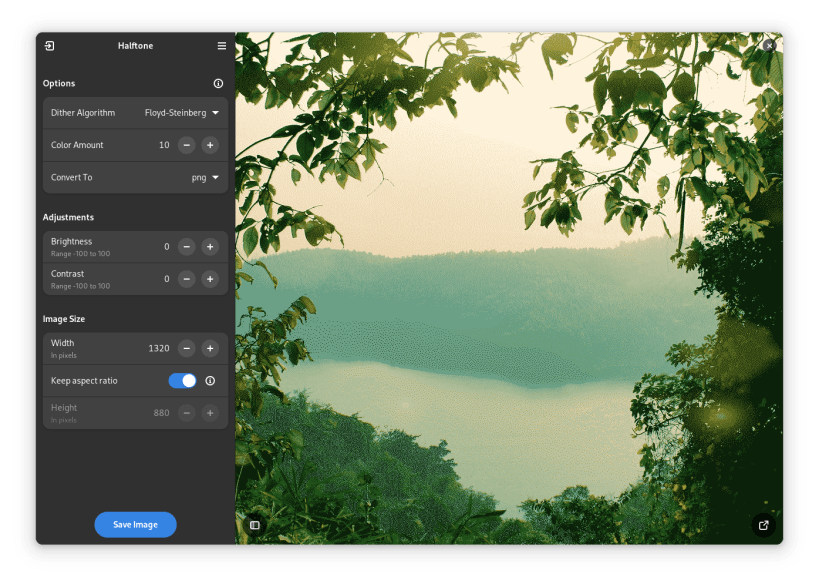Show Options info icon

pos(218,84)
